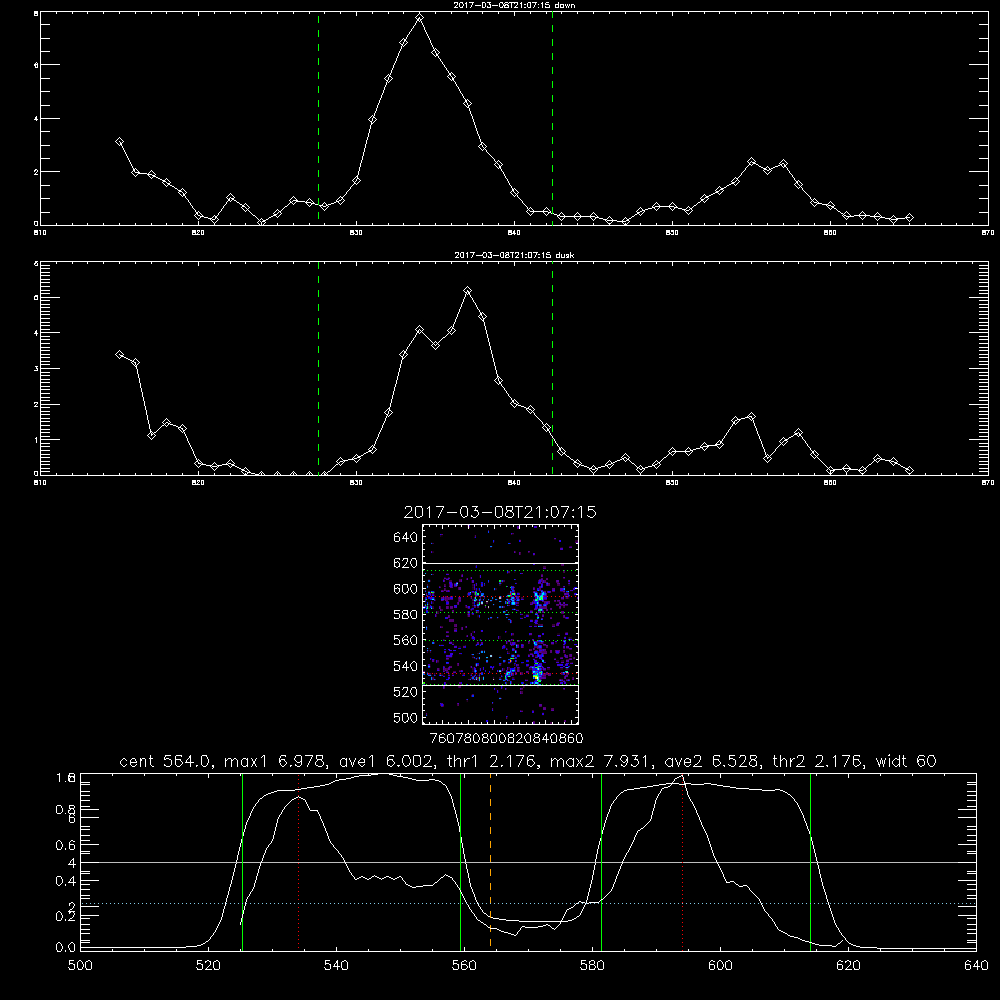Click 'thr1 2.176' in the stats line
1000x1000 pixels.
[x=491, y=761]
